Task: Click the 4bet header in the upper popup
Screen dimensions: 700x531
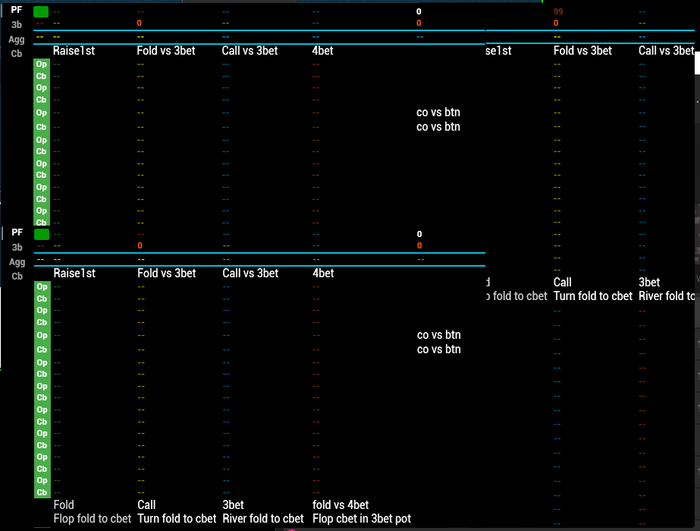Action: [323, 51]
